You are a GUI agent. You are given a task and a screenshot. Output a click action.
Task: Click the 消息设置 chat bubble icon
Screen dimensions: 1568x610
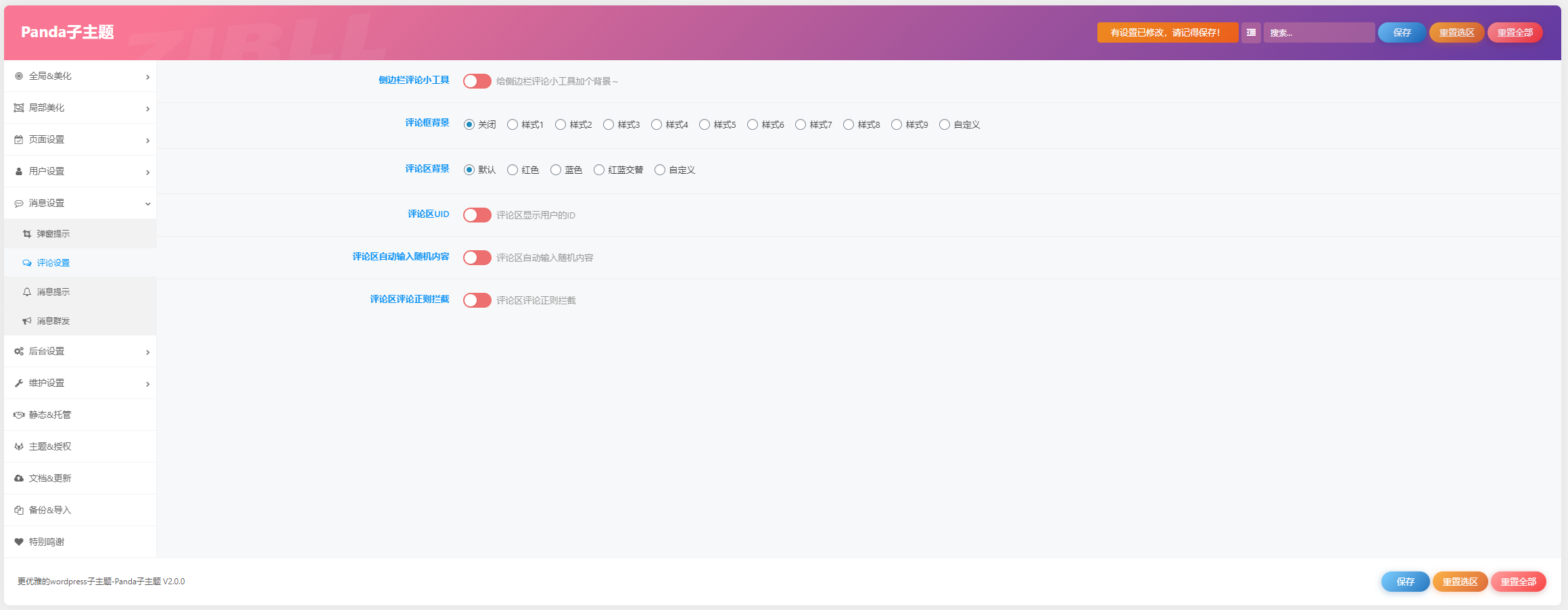19,203
